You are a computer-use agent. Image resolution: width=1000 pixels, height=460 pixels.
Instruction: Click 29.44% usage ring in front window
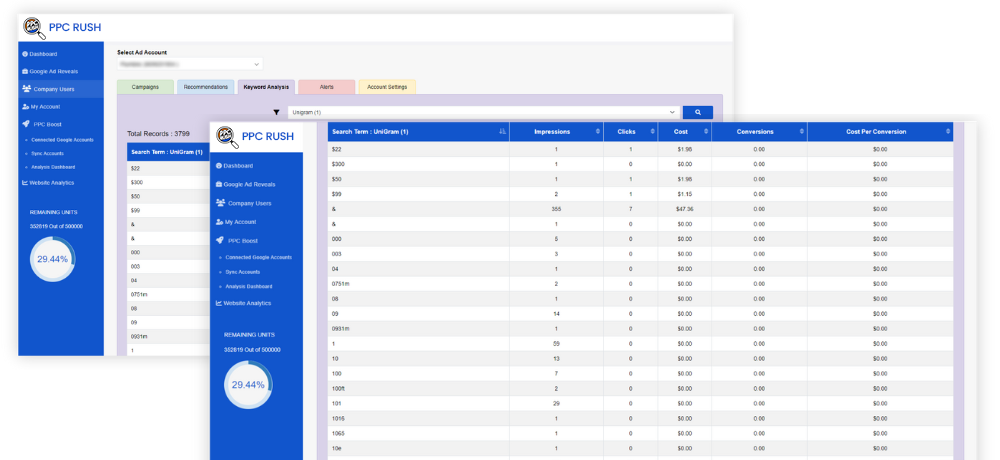coord(248,385)
